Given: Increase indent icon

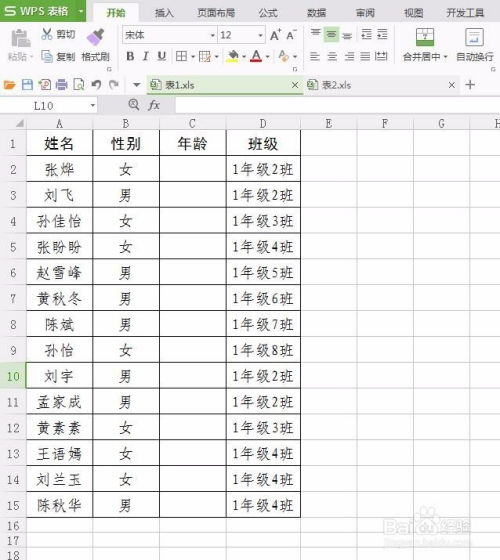Looking at the screenshot, I should [382, 34].
